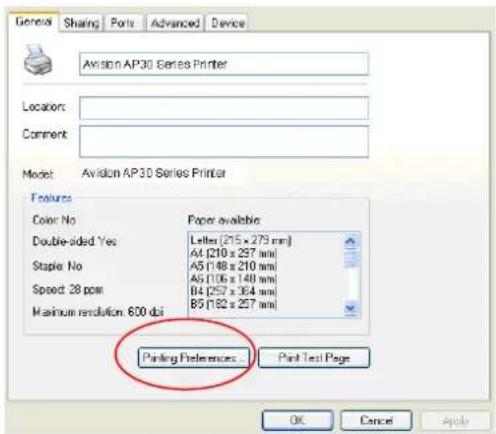496x434 pixels.
Task: Click the paper list scroll up arrow
Action: 351,241
